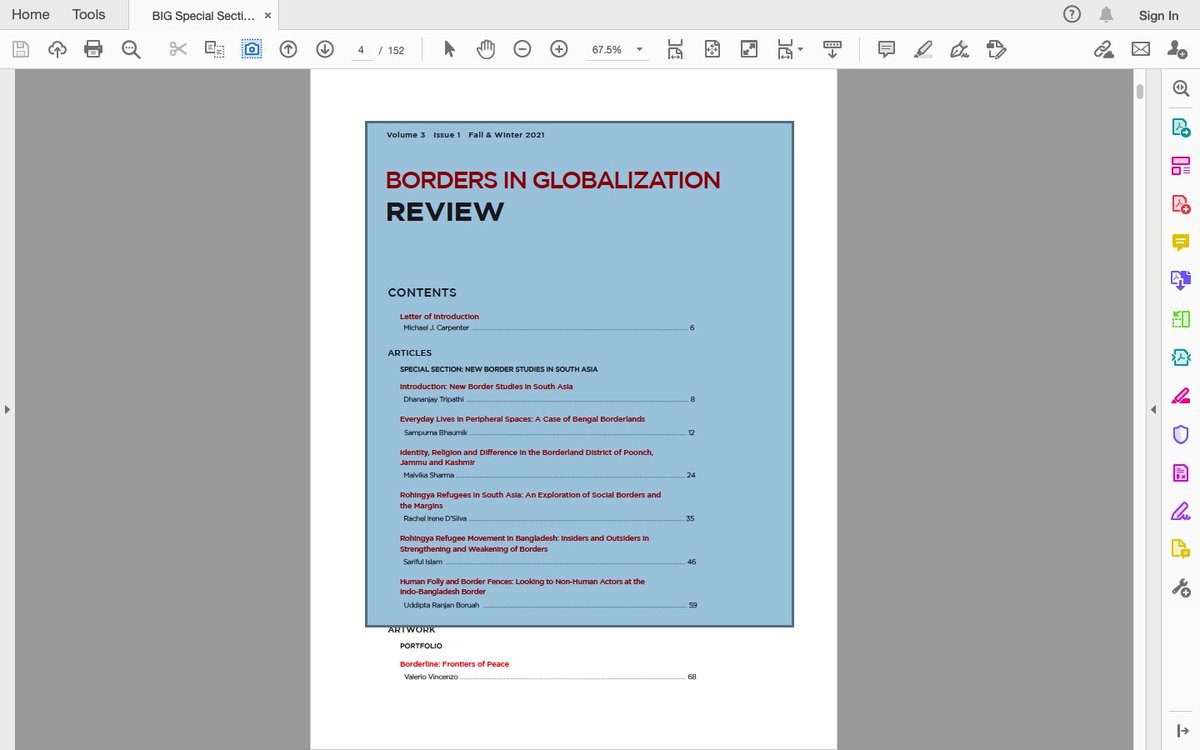Open the Find text magnifier
The image size is (1200, 750).
click(130, 49)
